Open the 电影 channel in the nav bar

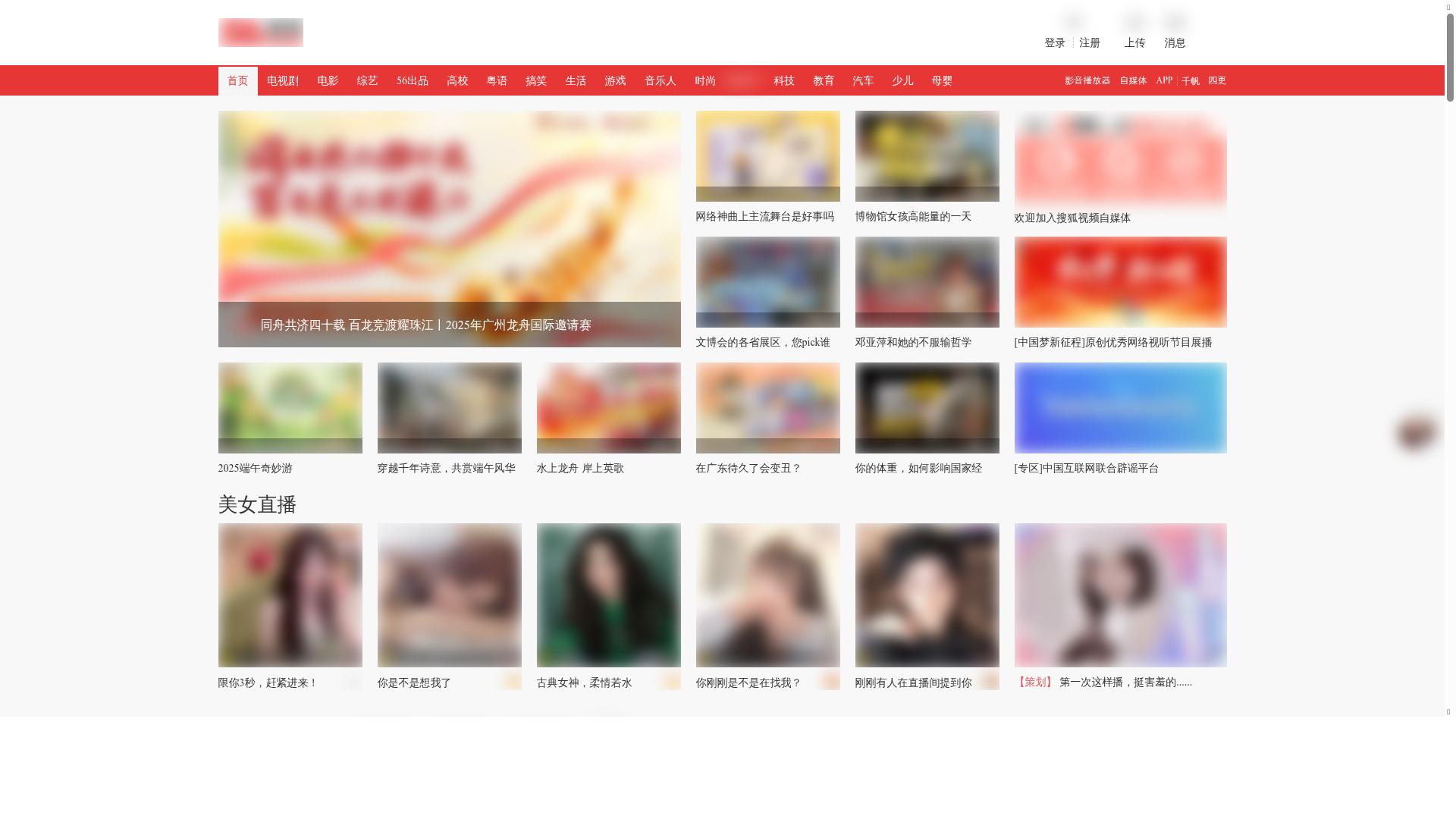point(327,80)
